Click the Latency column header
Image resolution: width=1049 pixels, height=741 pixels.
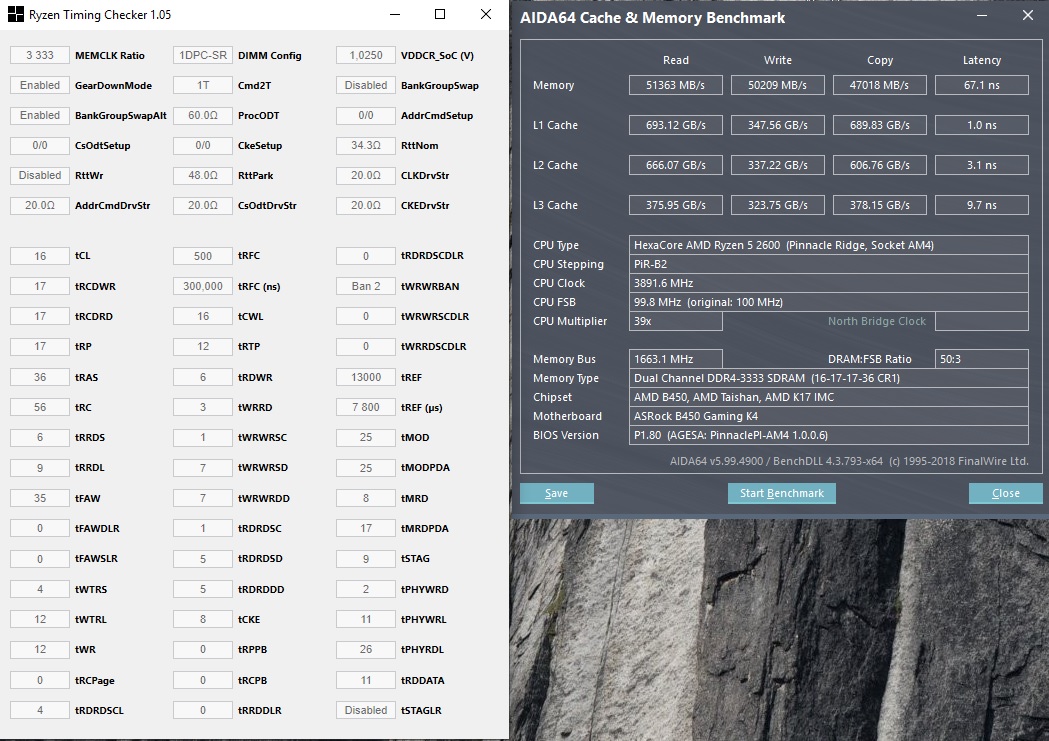click(981, 60)
